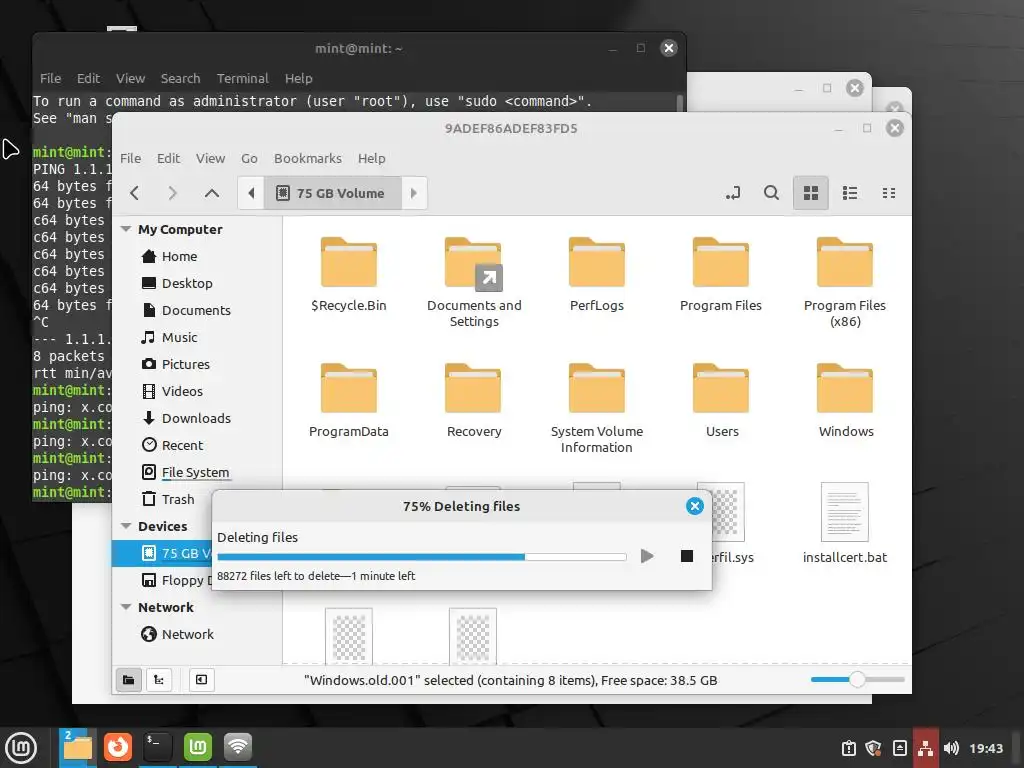Select the ProgramData folder
Viewport: 1024px width, 768px height.
click(x=349, y=401)
